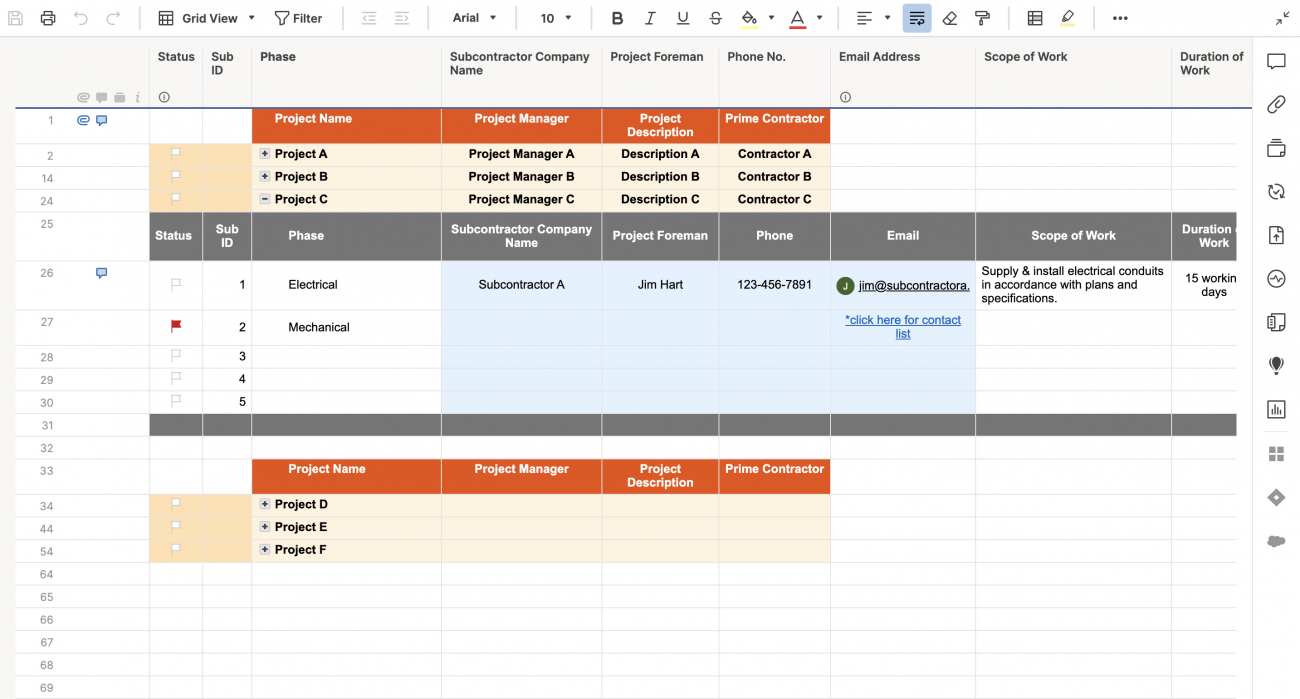Select the Format Painter tool

tap(982, 18)
